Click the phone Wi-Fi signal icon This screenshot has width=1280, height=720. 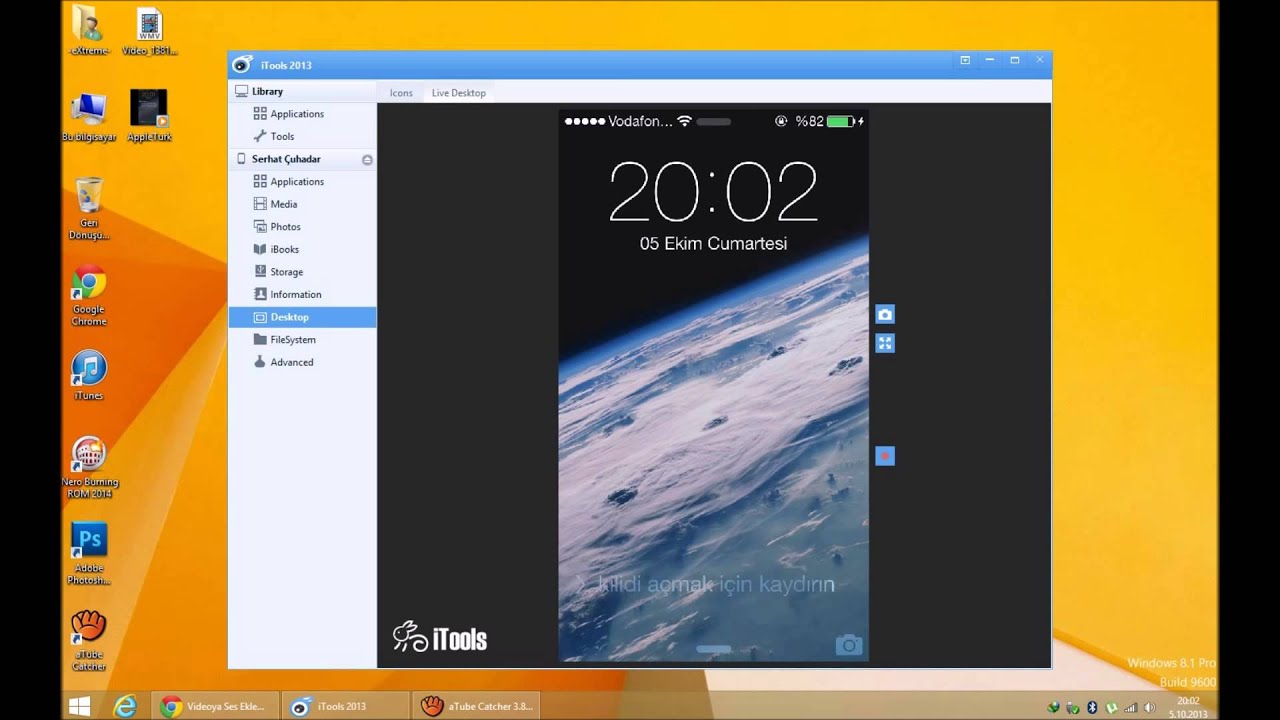[x=685, y=121]
